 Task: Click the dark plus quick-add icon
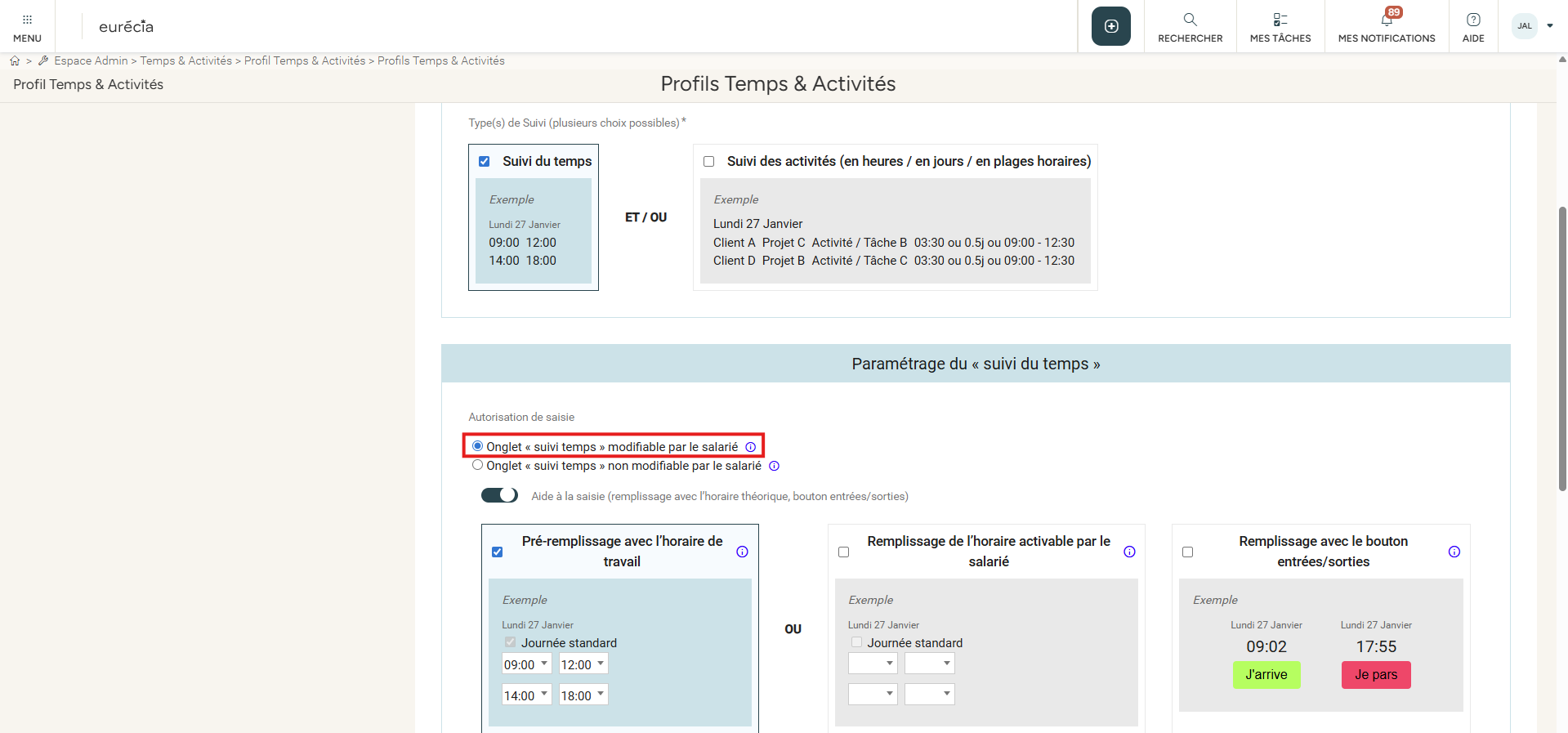tap(1110, 26)
